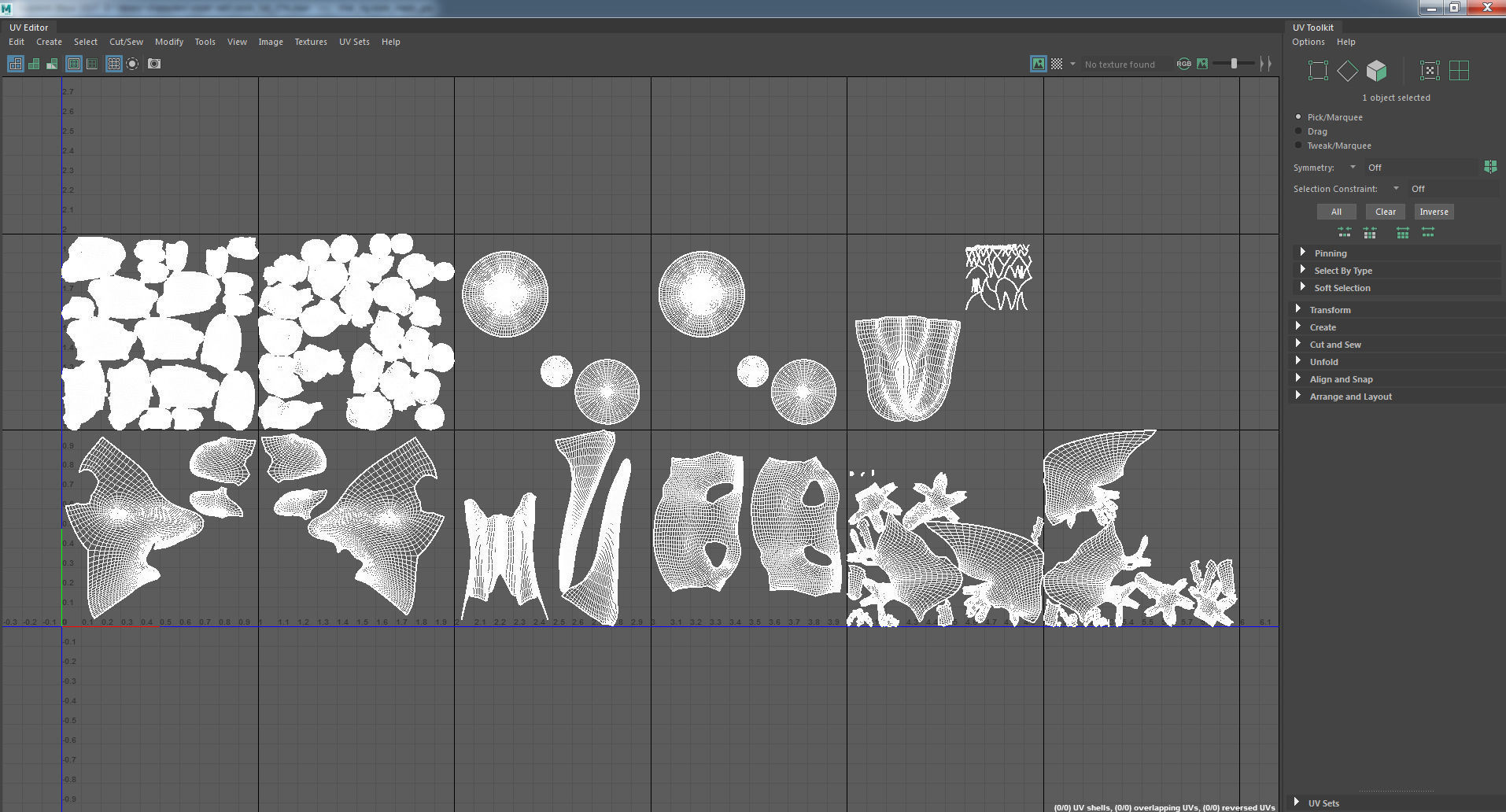
Task: Open the Image menu
Action: (271, 42)
